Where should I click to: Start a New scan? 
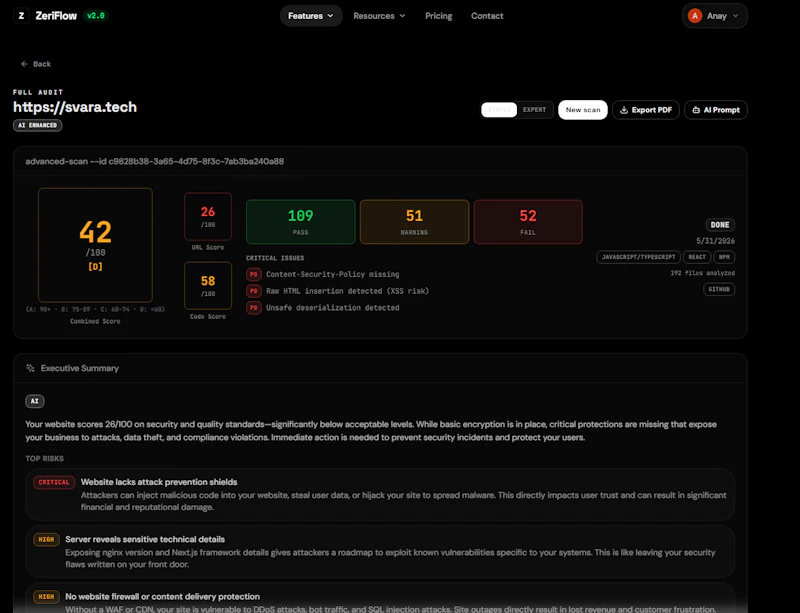point(583,110)
